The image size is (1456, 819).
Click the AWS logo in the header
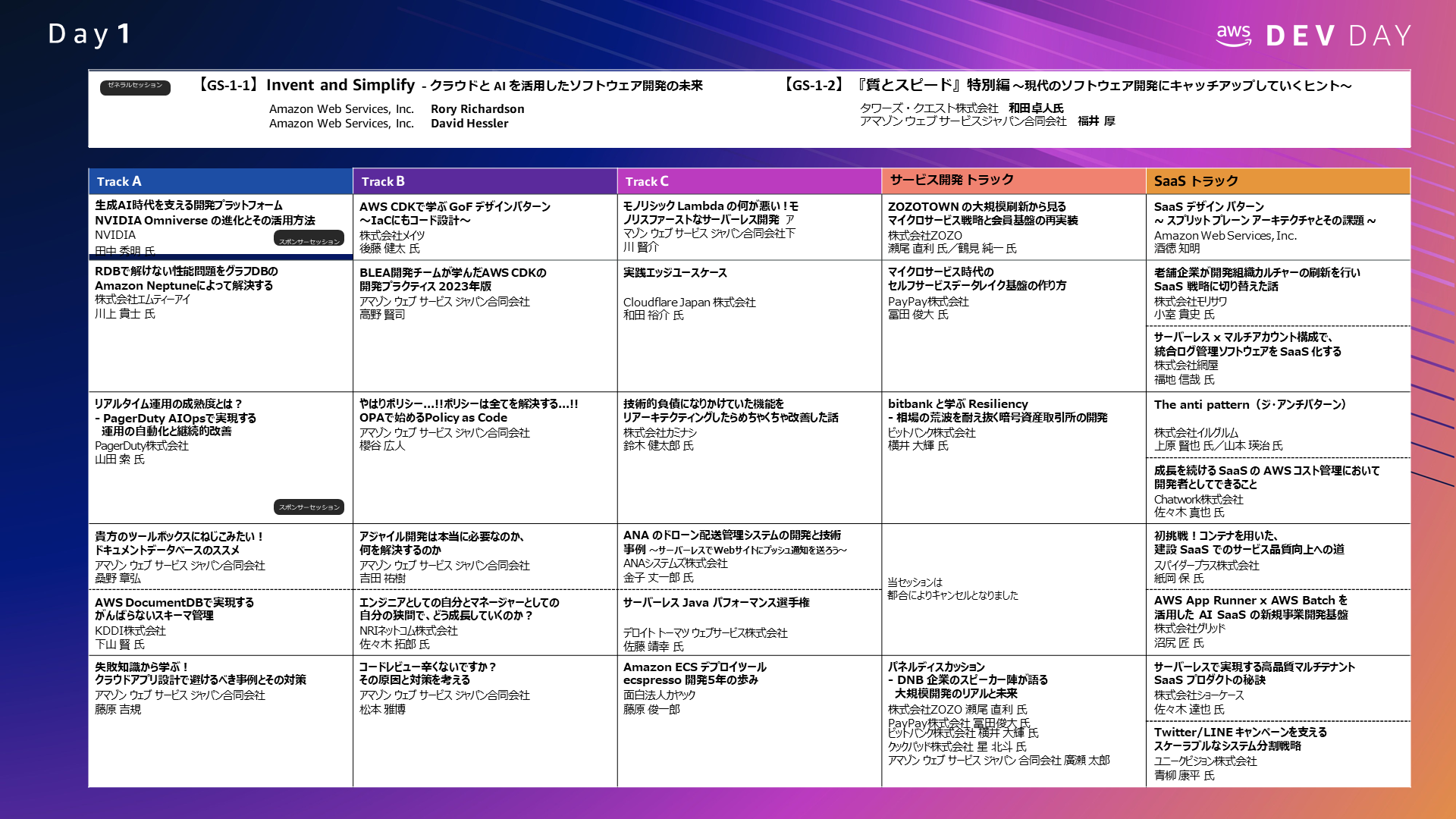(x=1234, y=36)
